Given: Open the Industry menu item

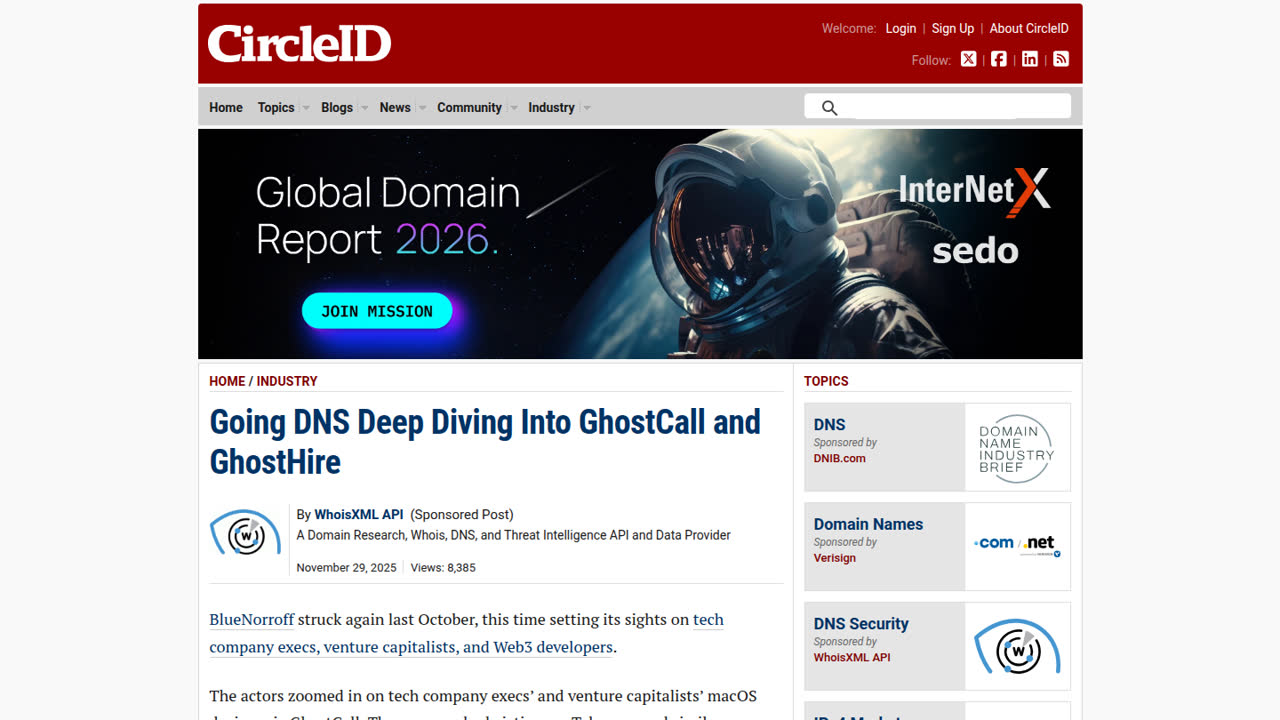Looking at the screenshot, I should point(551,107).
